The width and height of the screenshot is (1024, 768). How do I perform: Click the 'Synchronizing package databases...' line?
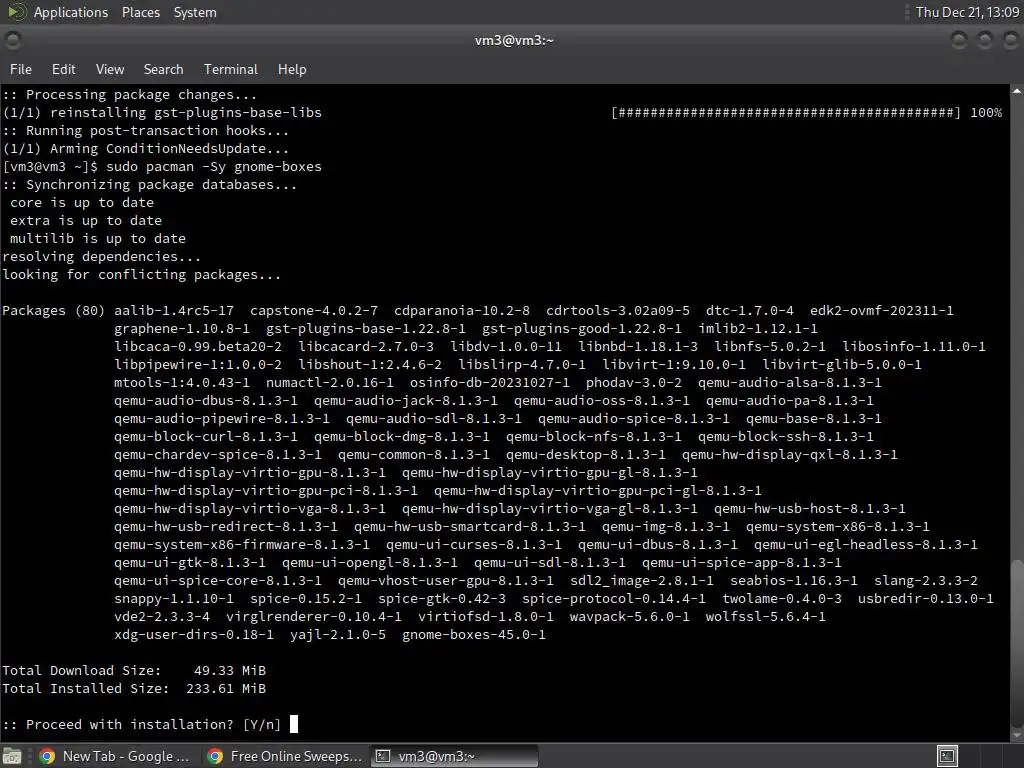(150, 185)
